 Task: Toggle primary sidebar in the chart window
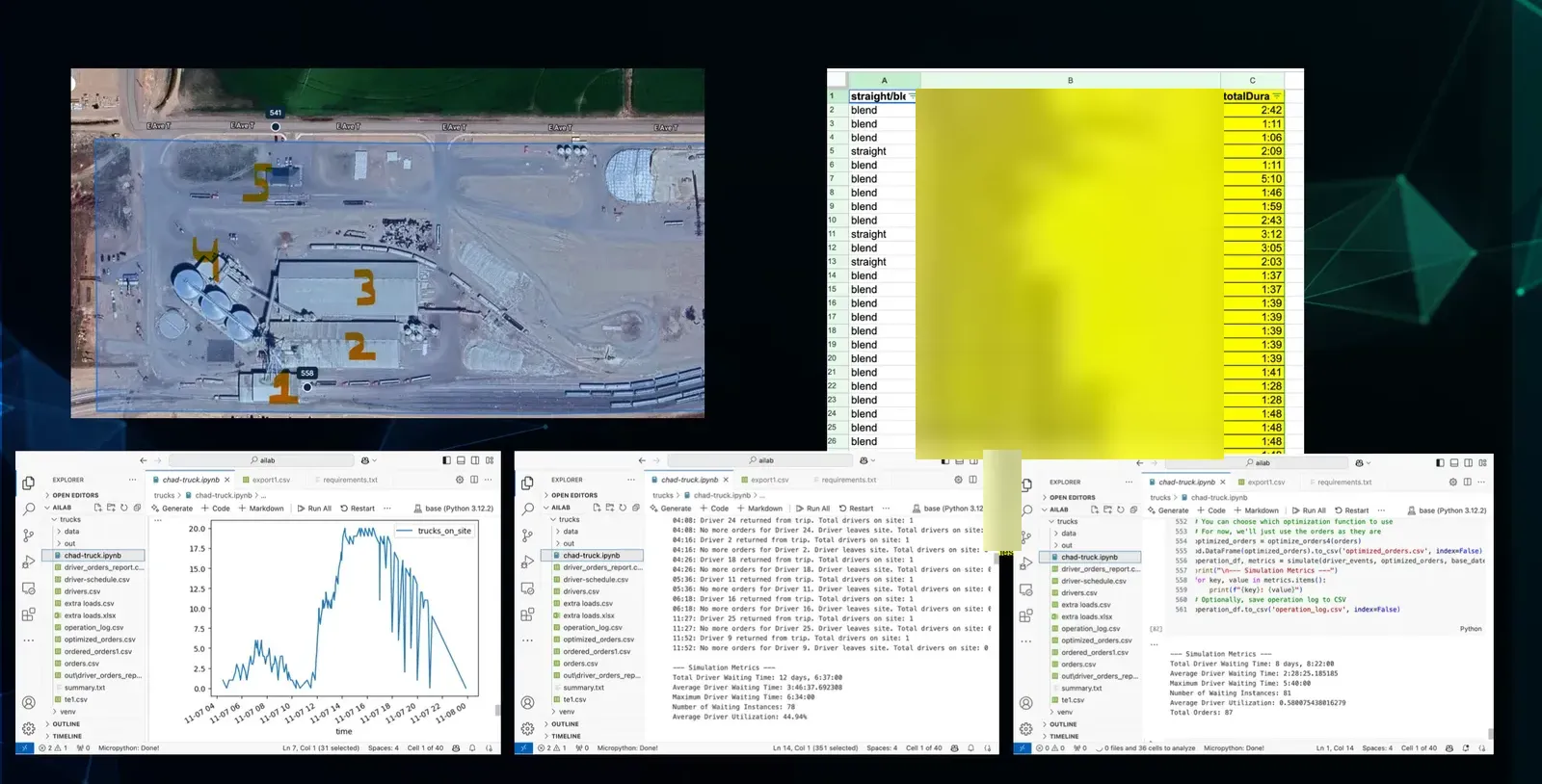pyautogui.click(x=446, y=460)
